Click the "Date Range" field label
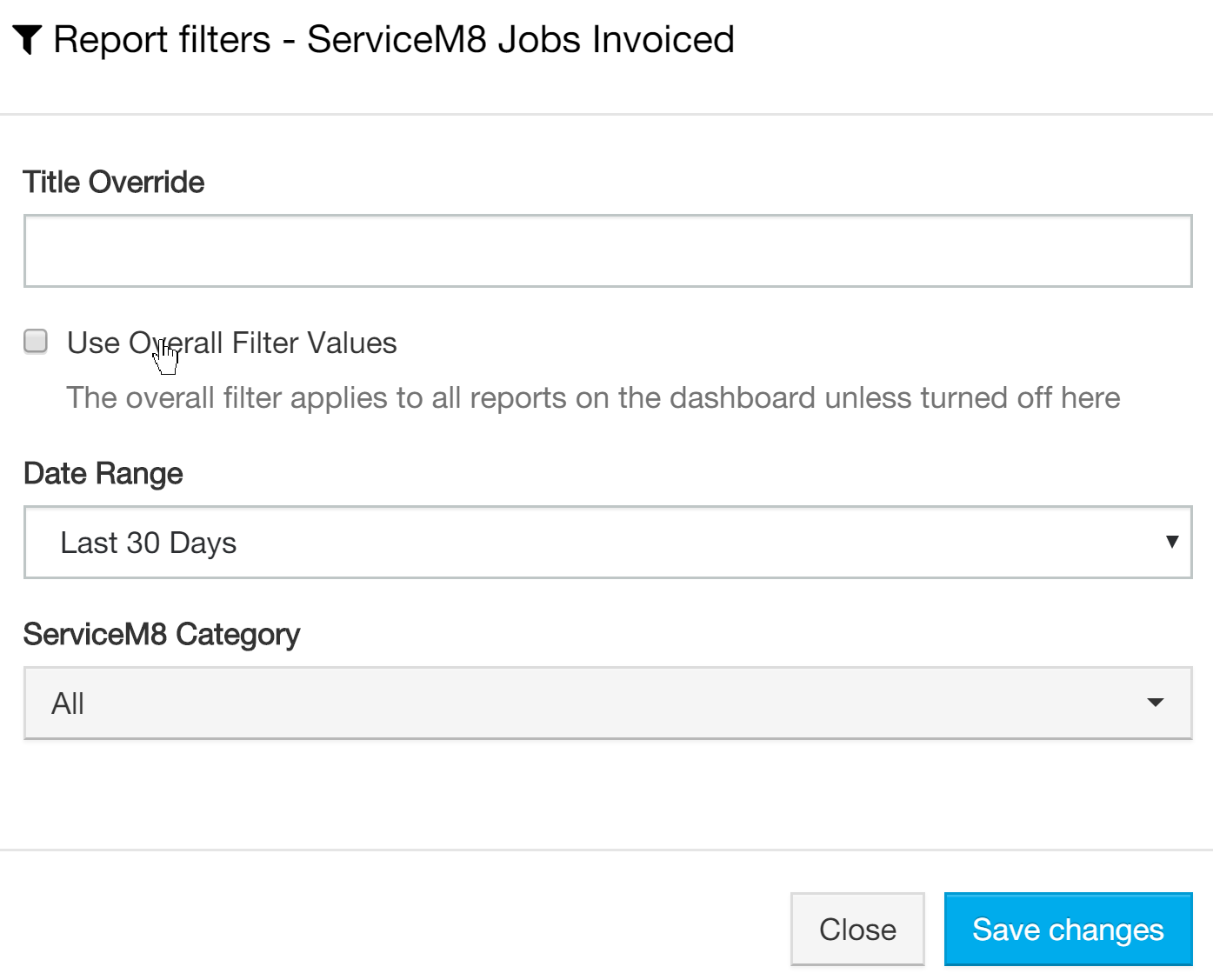This screenshot has width=1213, height=980. 103,474
